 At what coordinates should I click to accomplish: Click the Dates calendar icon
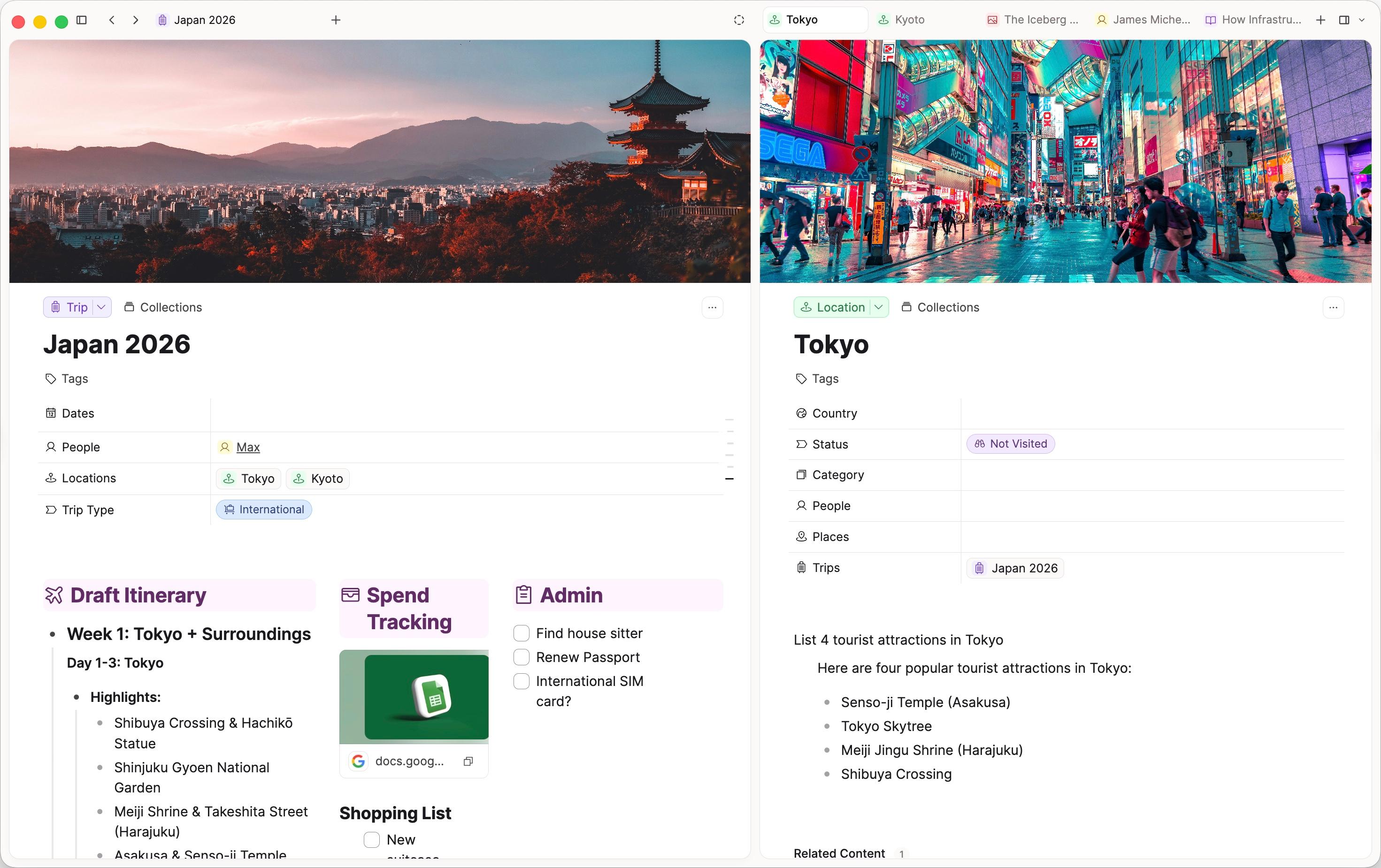(x=51, y=413)
